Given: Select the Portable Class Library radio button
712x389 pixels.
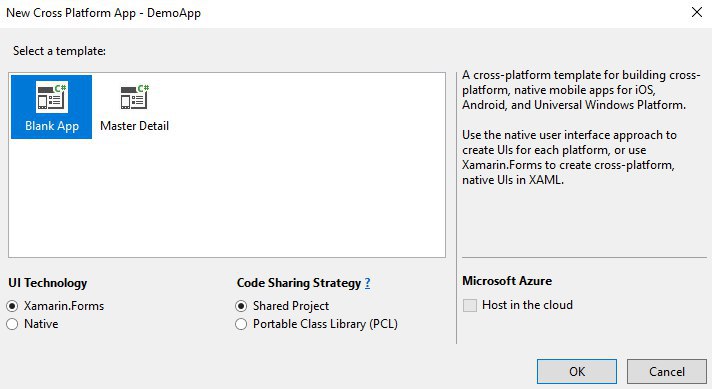Looking at the screenshot, I should coord(241,324).
